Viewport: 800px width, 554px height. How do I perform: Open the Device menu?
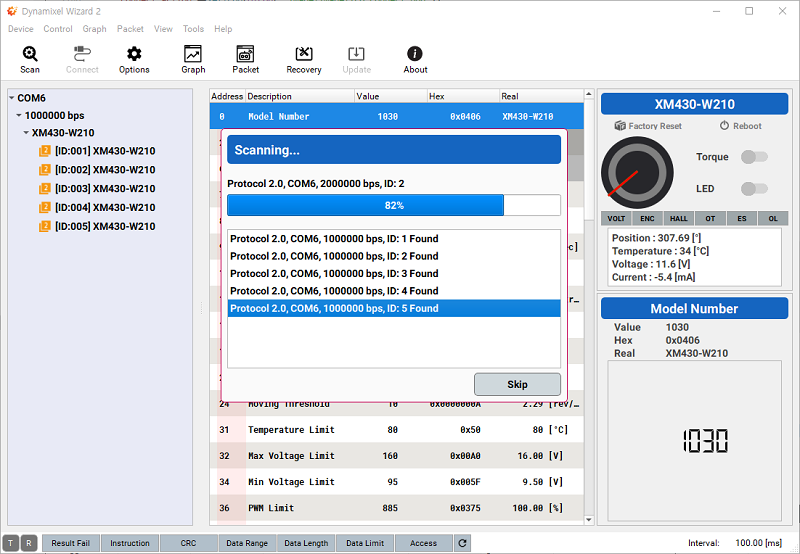(x=21, y=29)
